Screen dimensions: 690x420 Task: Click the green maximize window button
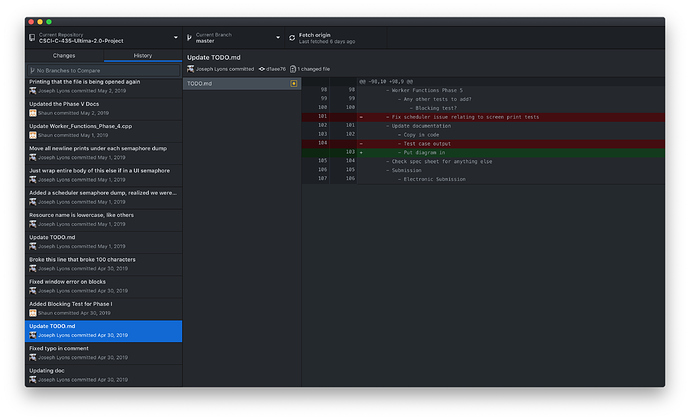pyautogui.click(x=49, y=22)
